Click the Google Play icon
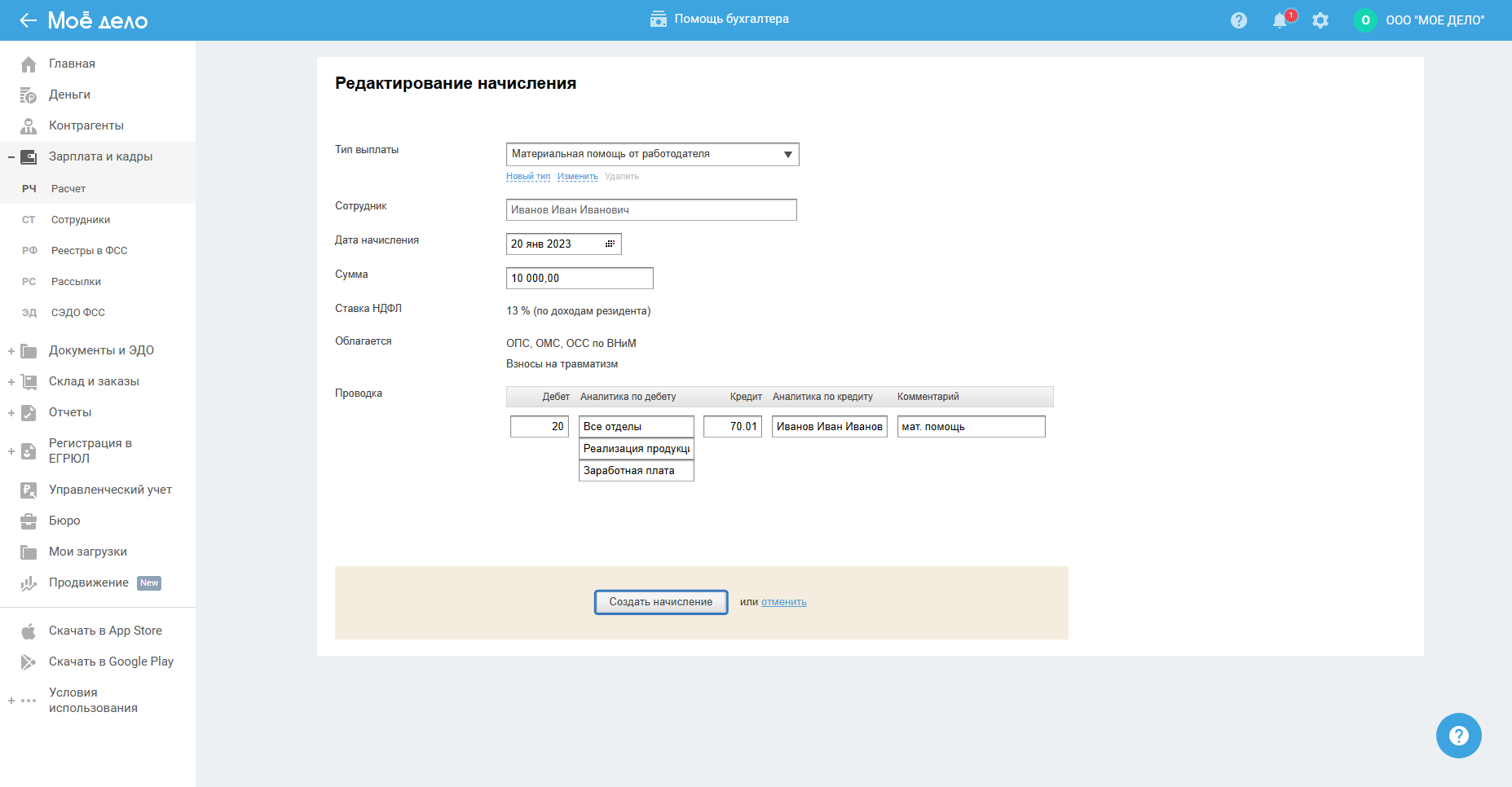Screen dimensions: 1512x787 (x=29, y=662)
